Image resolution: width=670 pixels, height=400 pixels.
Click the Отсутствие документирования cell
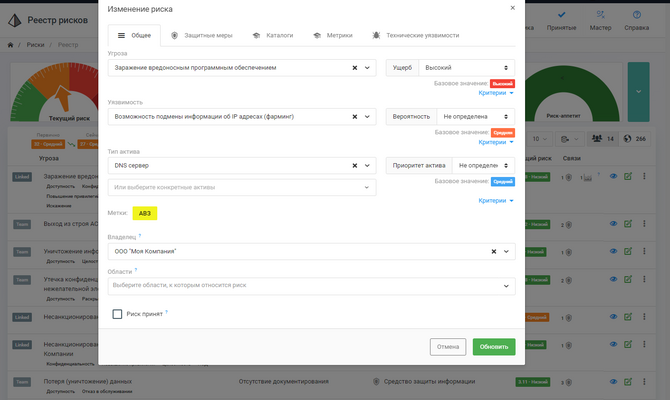[283, 382]
